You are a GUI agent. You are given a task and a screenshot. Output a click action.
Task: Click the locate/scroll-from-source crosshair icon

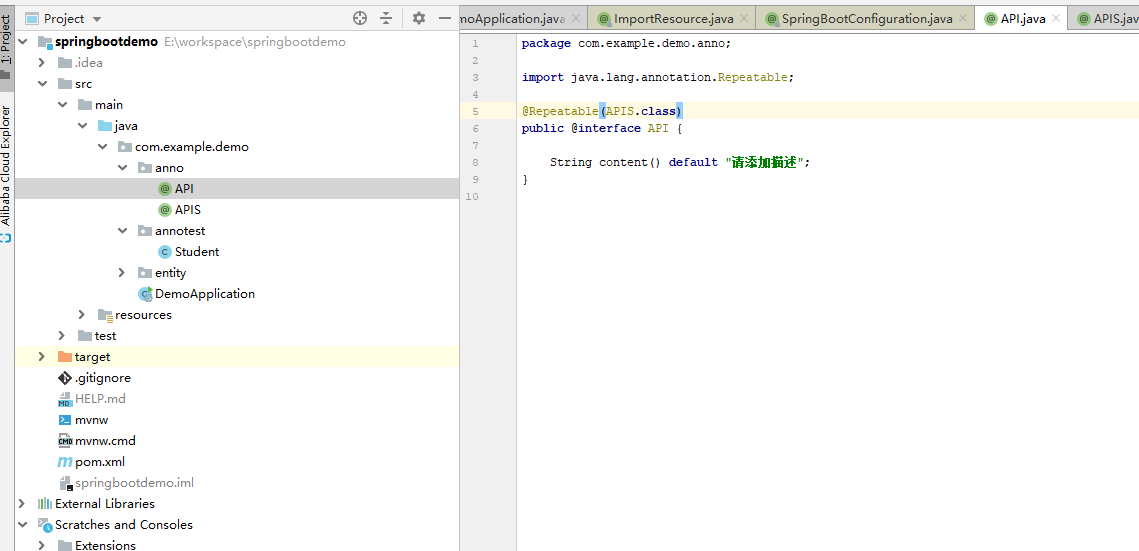[360, 18]
